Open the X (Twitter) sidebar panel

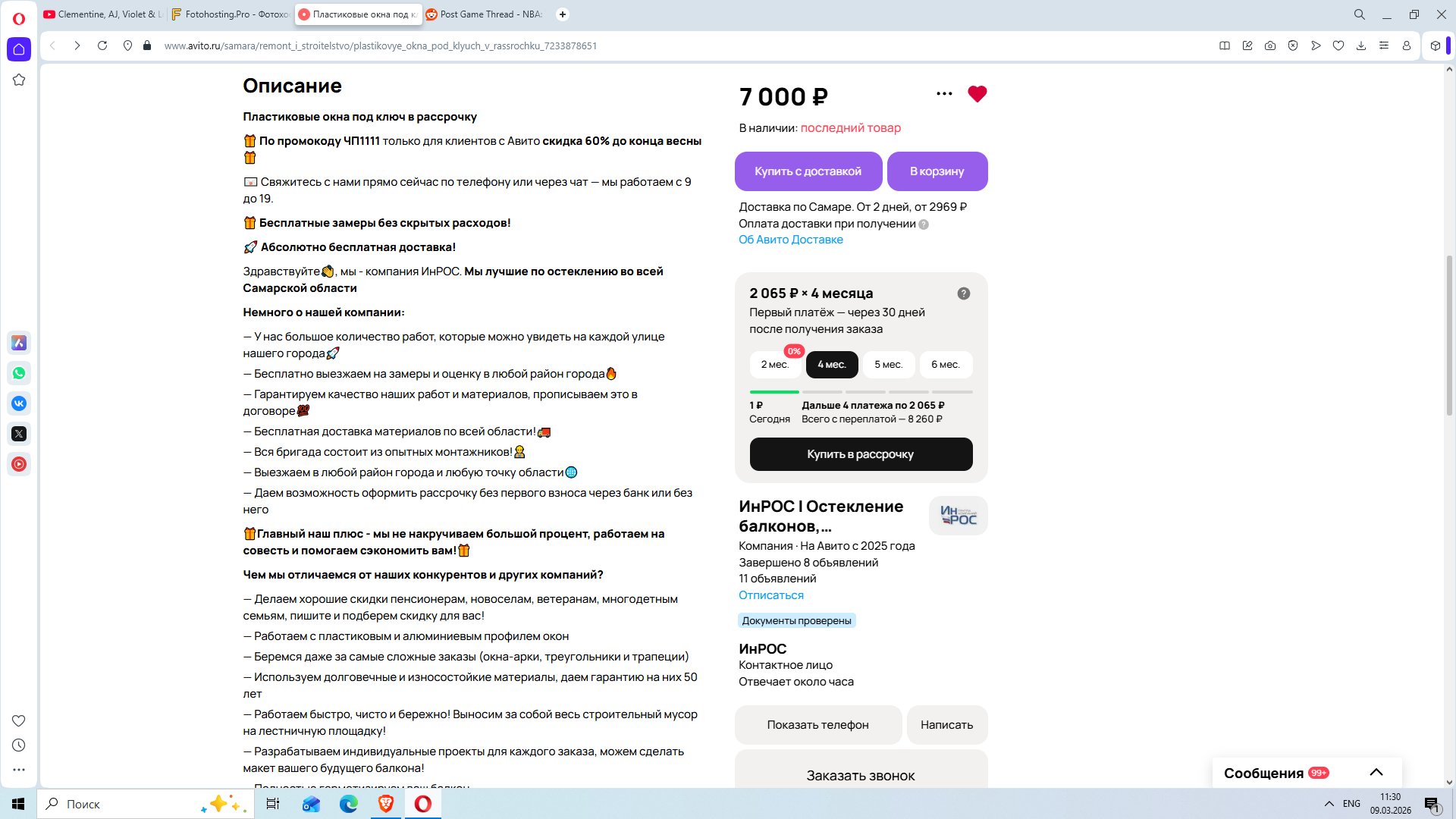(19, 434)
